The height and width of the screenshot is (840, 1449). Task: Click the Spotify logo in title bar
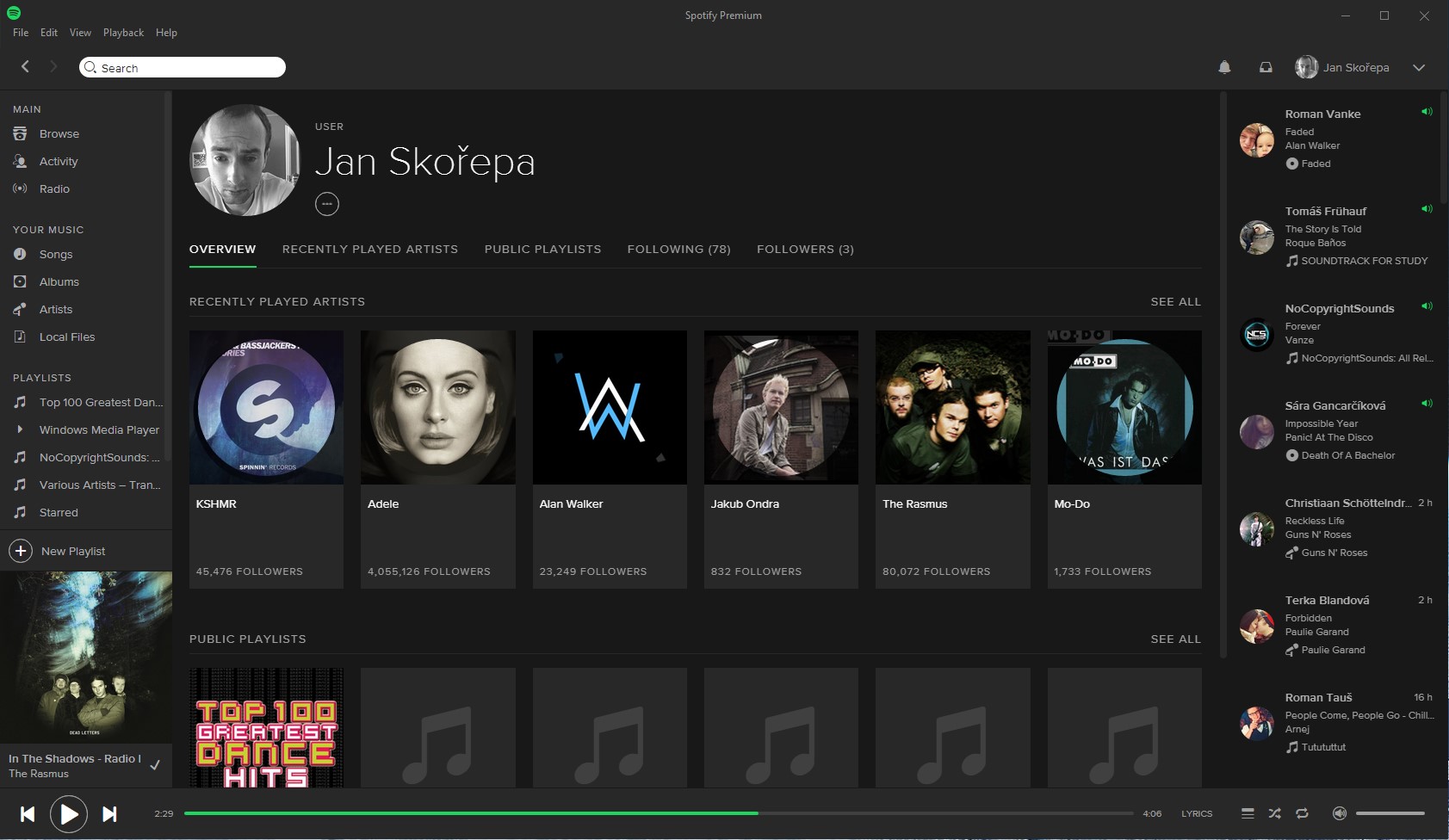[x=14, y=13]
